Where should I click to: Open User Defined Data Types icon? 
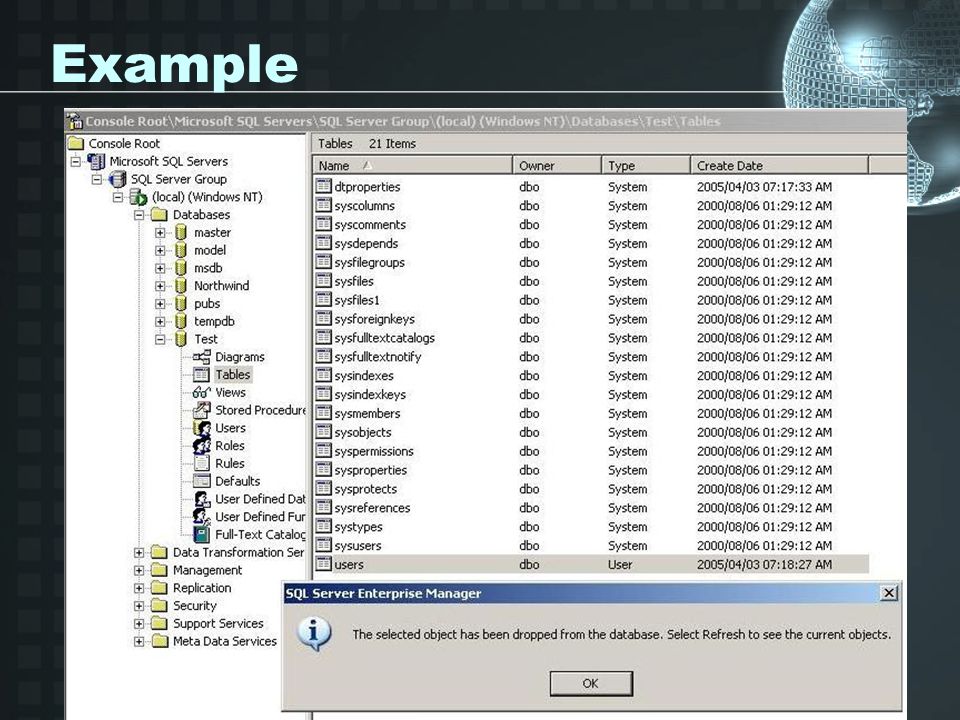201,499
